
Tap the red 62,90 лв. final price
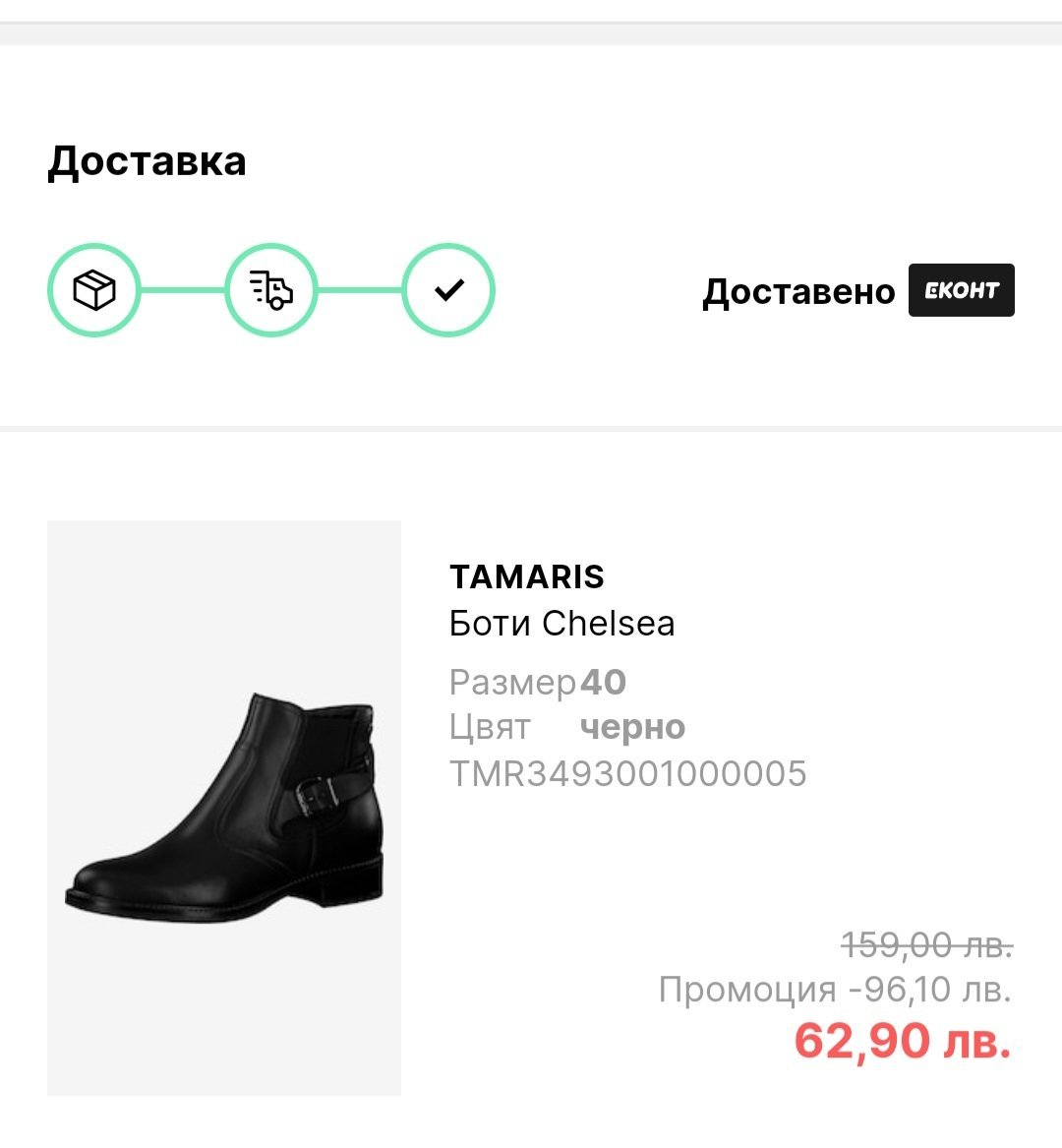tap(903, 1040)
